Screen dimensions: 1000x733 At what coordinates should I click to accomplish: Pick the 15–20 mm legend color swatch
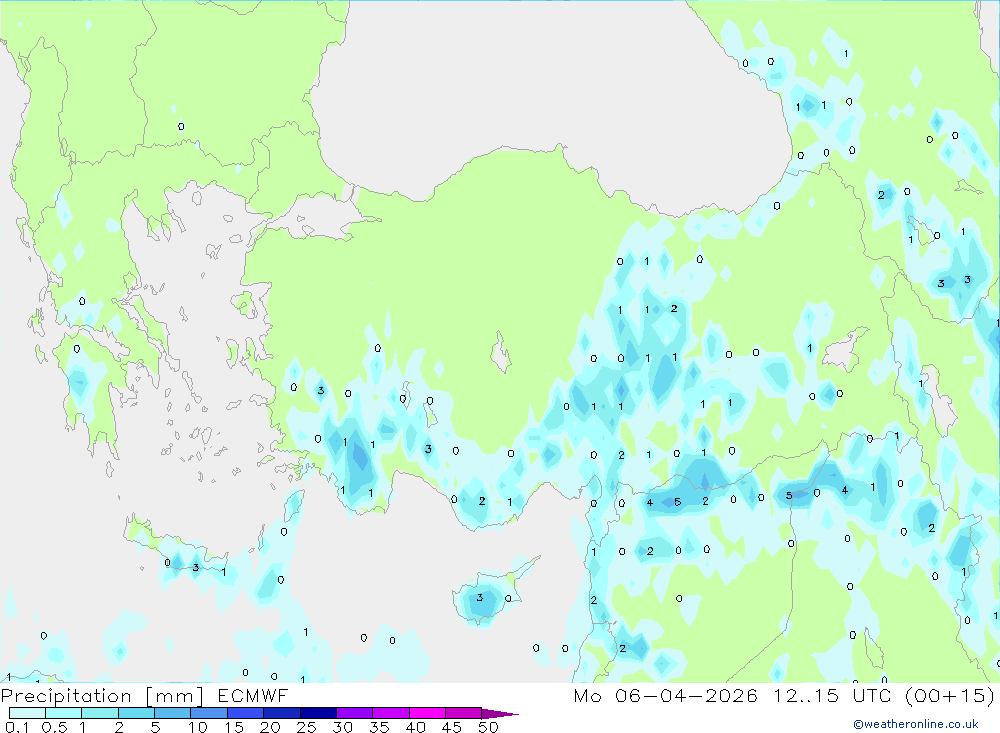click(x=246, y=713)
